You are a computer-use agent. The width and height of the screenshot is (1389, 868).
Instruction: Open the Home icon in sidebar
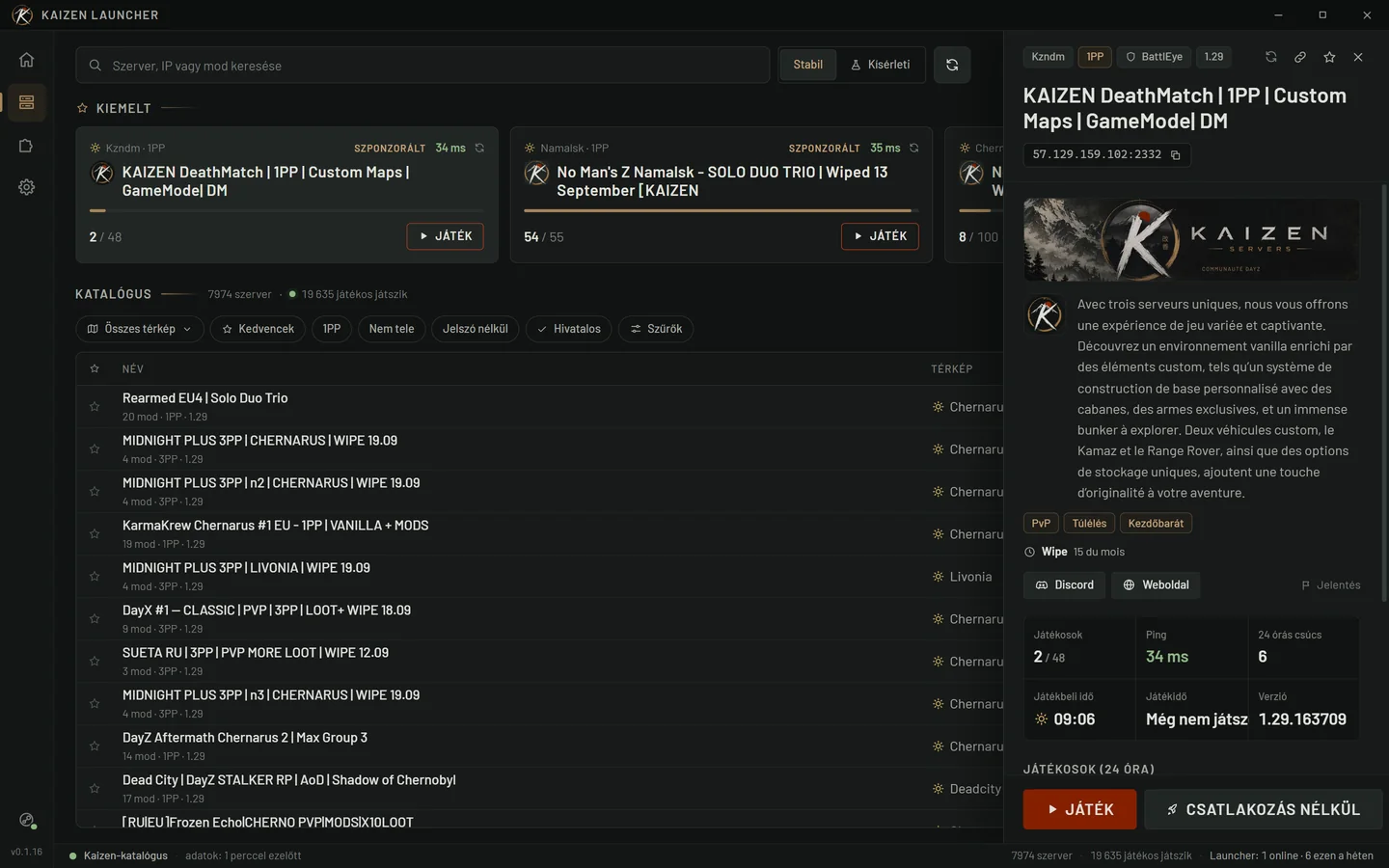tap(26, 60)
